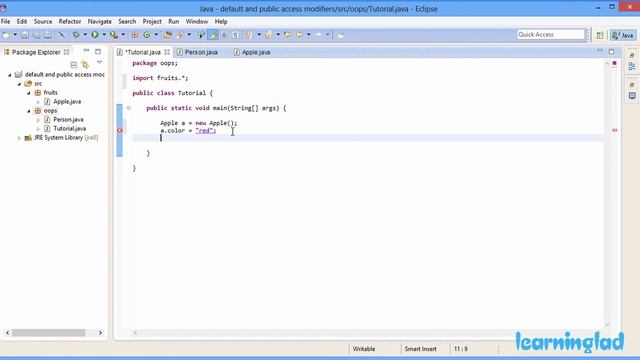Click the Open Type folder icon

(167, 35)
